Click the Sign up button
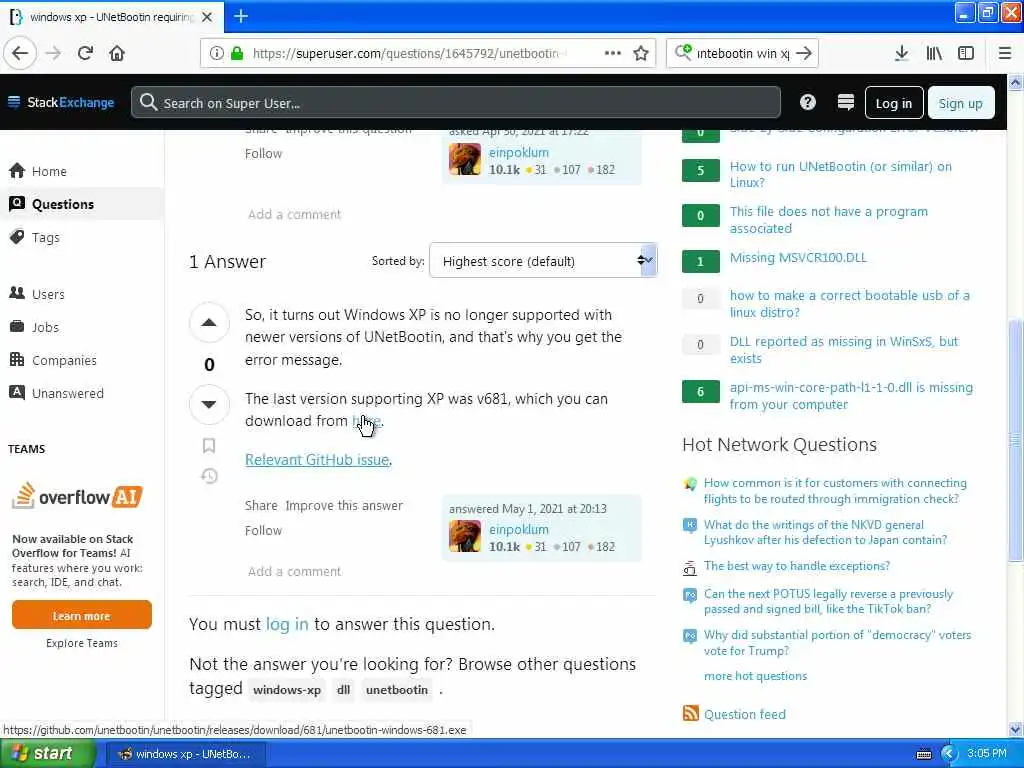This screenshot has height=768, width=1024. coord(960,103)
